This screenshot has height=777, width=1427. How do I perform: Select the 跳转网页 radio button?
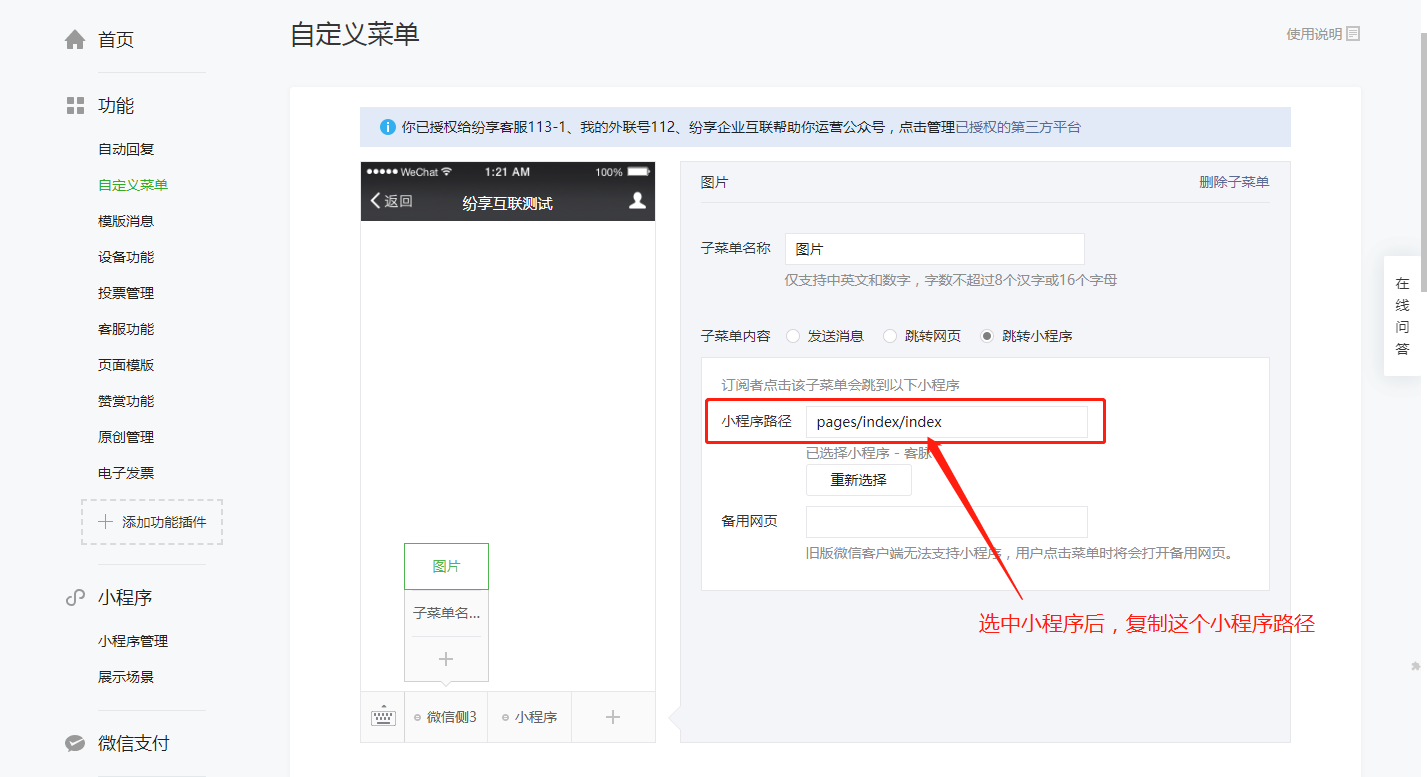click(890, 336)
